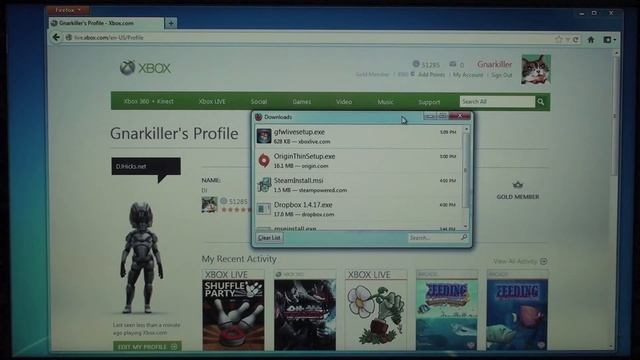This screenshot has height=360, width=640.
Task: Open the Music menu
Action: coord(385,102)
